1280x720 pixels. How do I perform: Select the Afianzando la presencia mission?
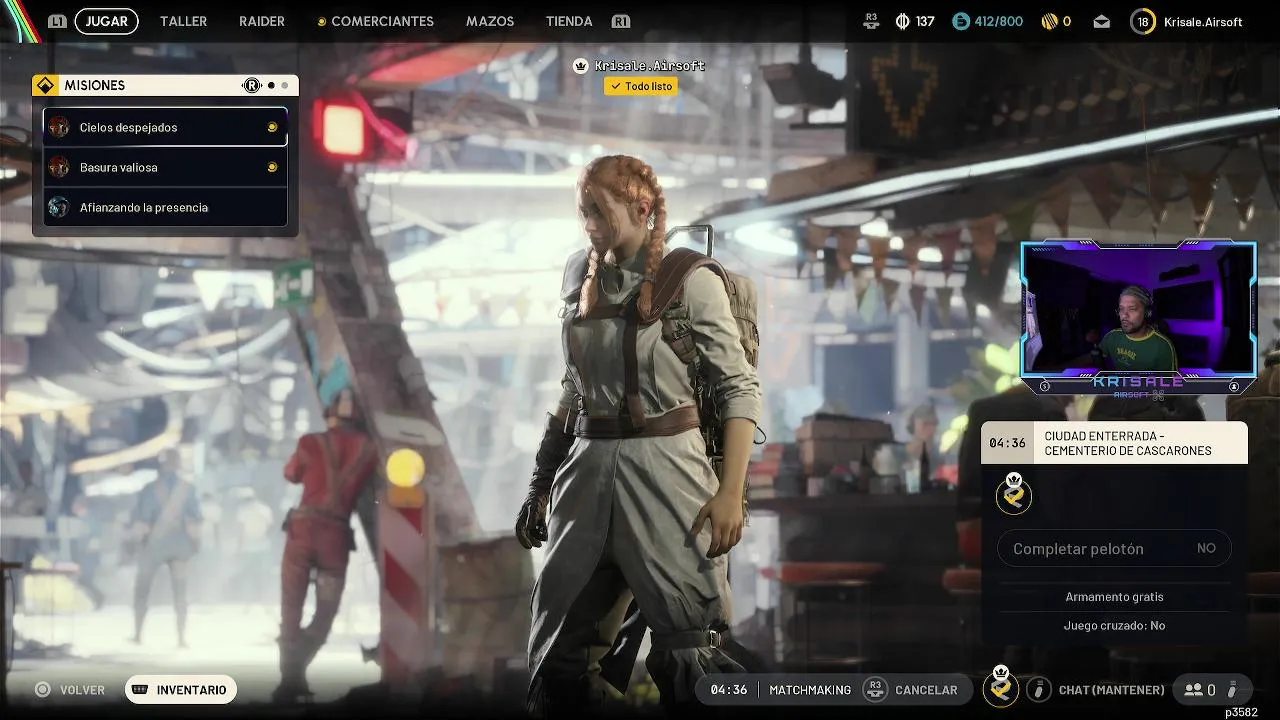point(165,207)
